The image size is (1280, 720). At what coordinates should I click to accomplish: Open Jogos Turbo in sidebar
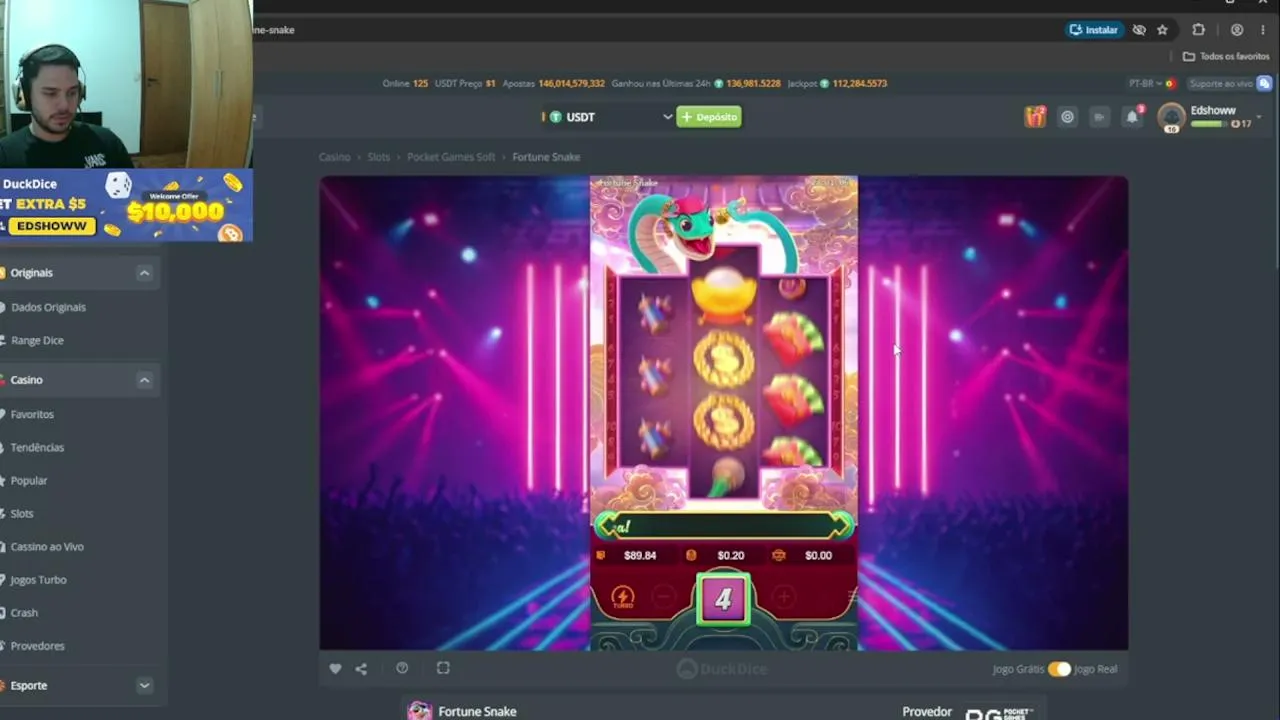pyautogui.click(x=38, y=579)
